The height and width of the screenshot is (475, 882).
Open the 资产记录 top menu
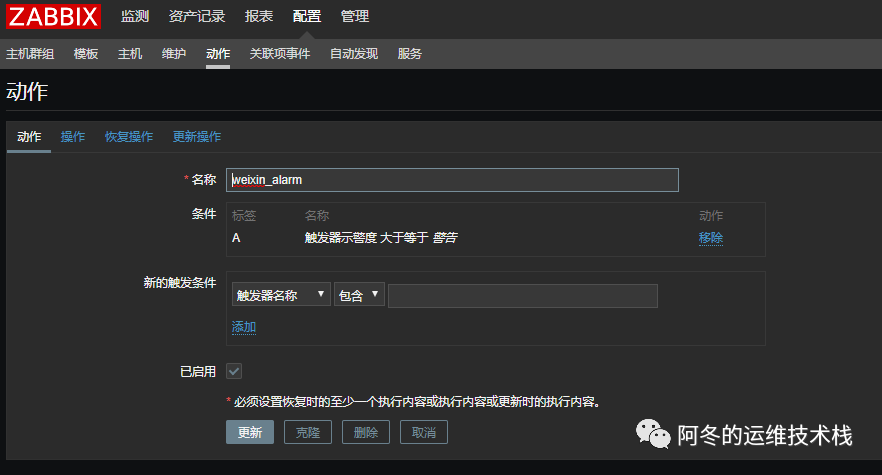click(x=197, y=16)
